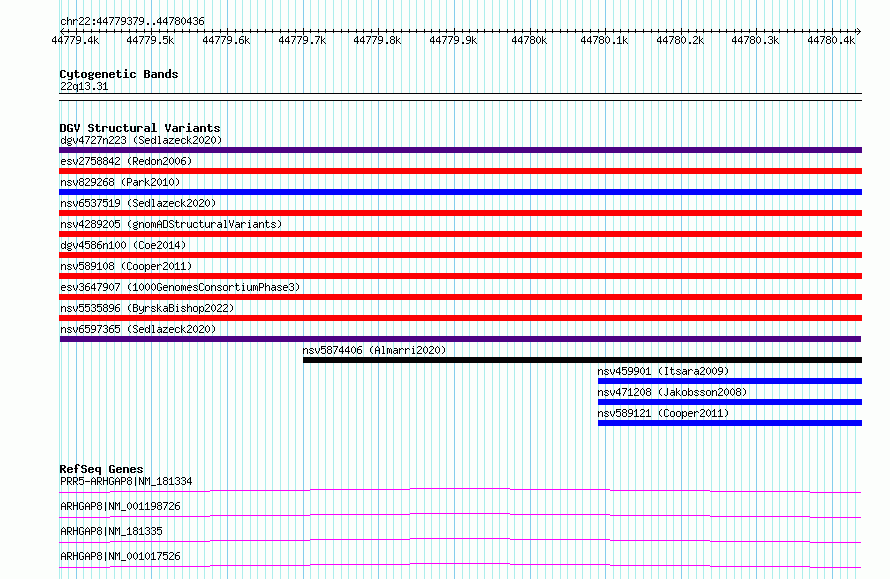Screen dimensions: 890x579
Task: Click the 44780.1k ruler position
Action: click(604, 40)
